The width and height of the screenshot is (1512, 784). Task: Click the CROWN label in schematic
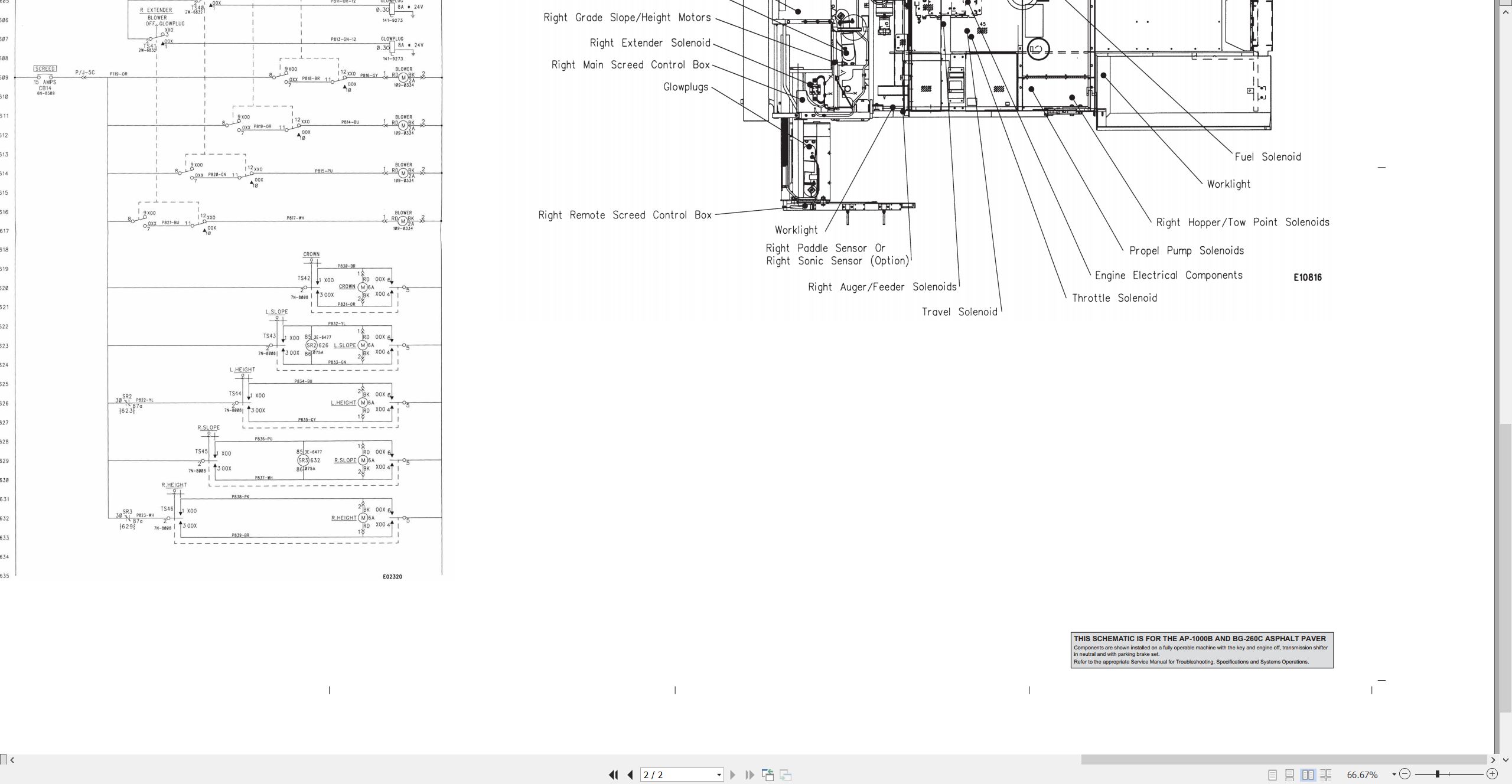[x=311, y=254]
